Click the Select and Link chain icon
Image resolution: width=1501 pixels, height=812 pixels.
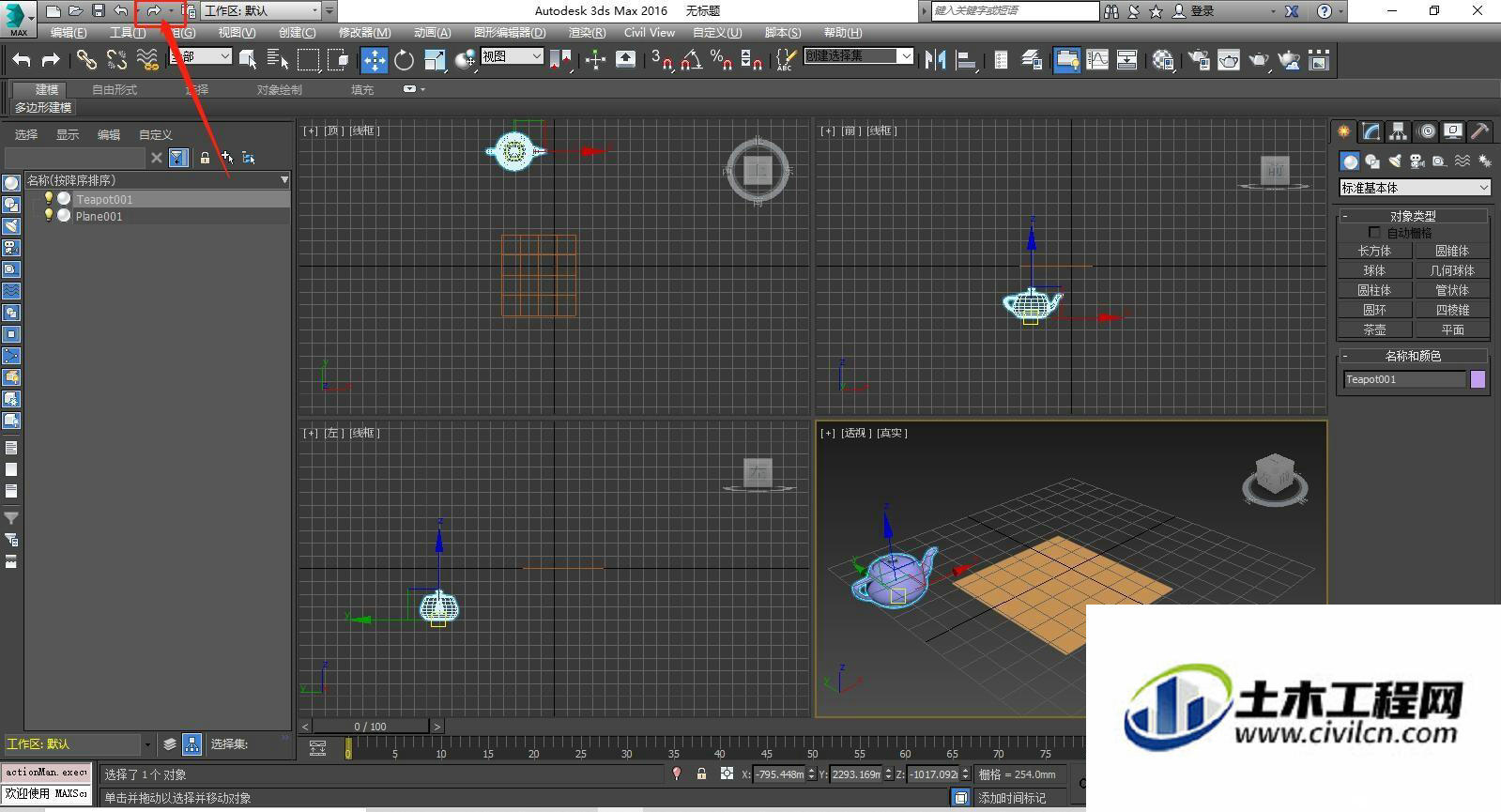86,60
